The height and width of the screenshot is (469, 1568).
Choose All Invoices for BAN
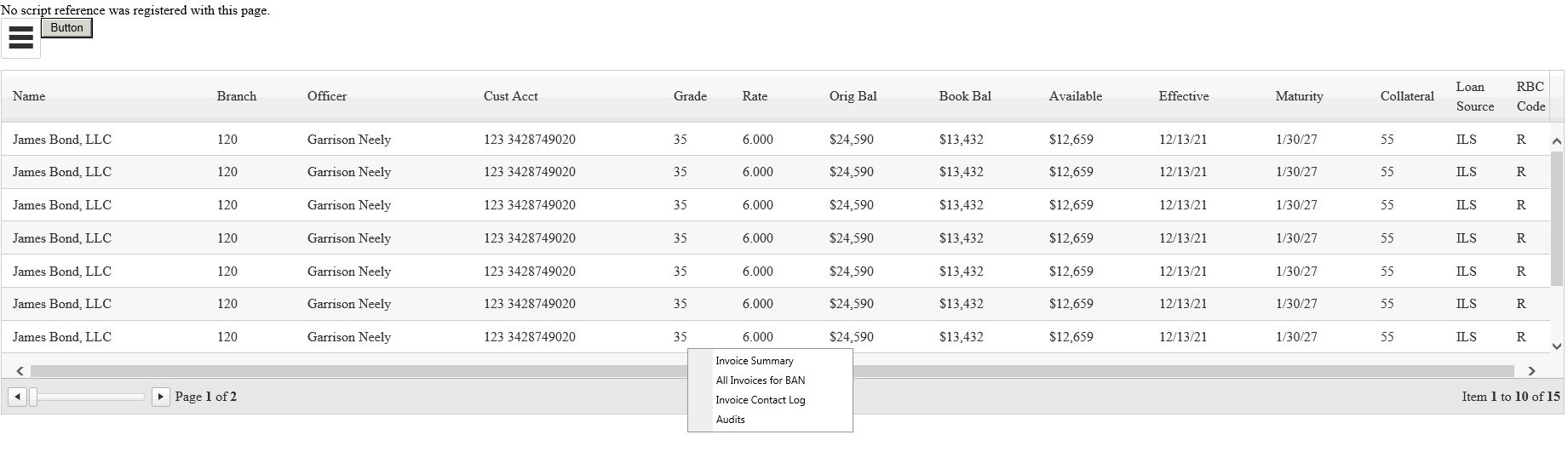coord(760,380)
